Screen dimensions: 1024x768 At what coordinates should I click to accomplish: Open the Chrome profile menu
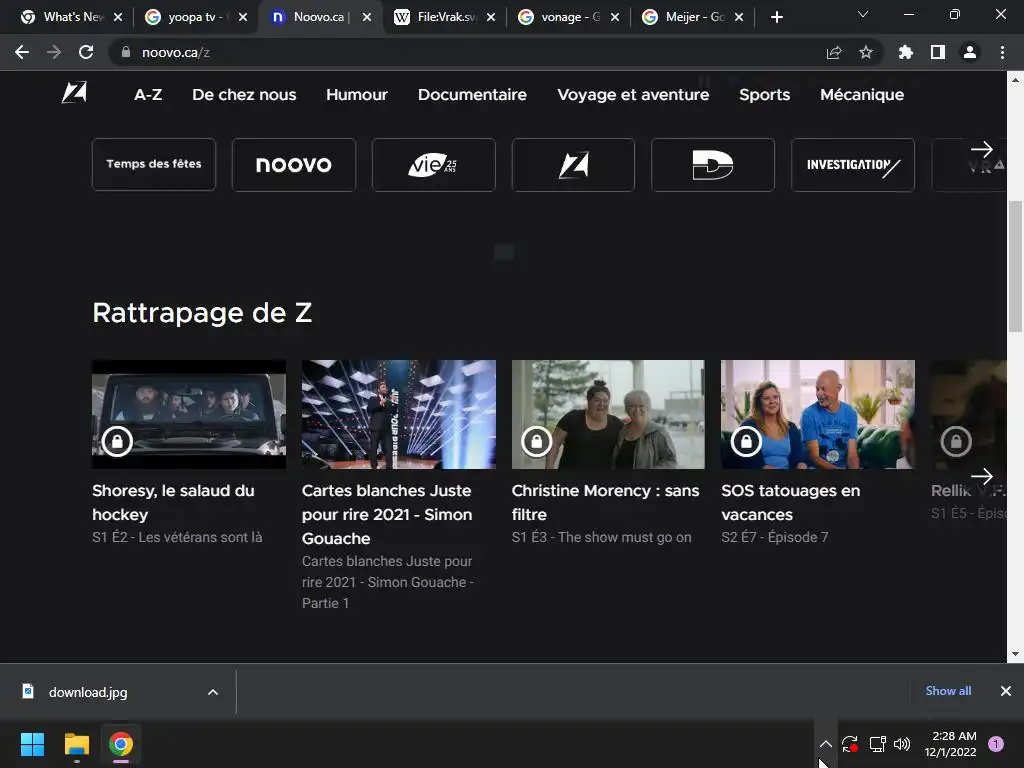(970, 52)
